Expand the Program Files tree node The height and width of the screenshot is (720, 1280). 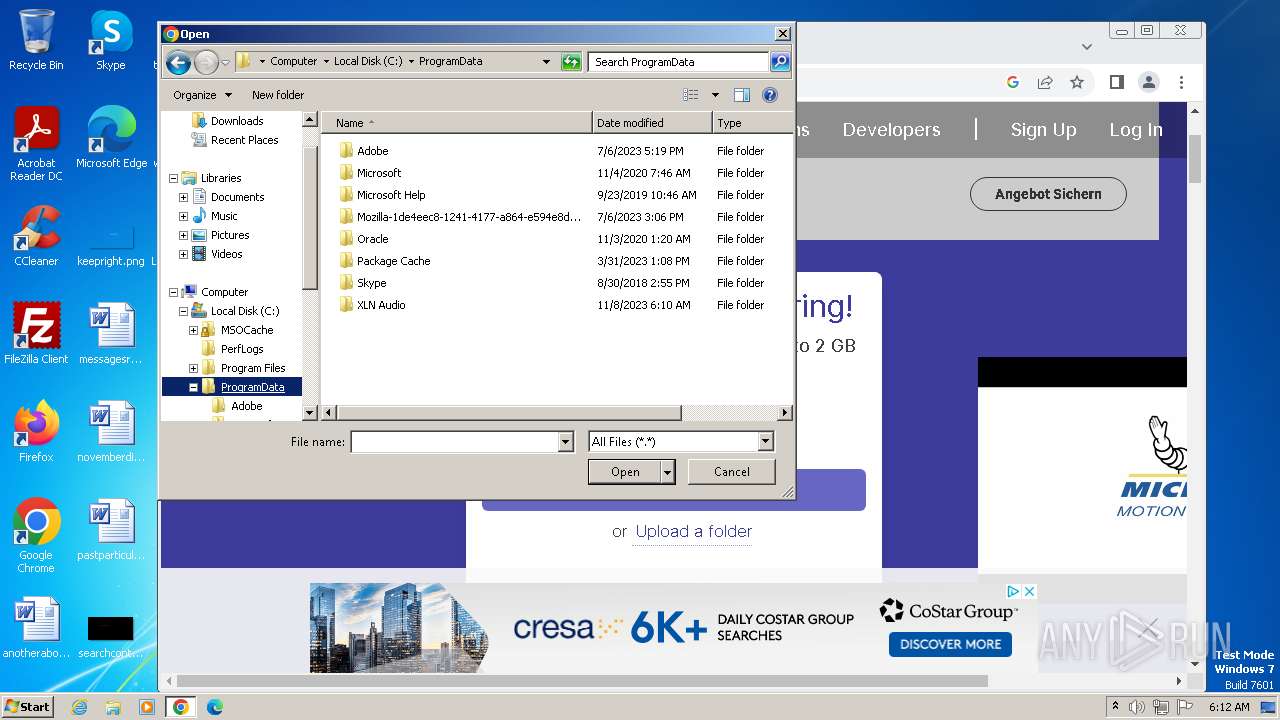tap(193, 368)
